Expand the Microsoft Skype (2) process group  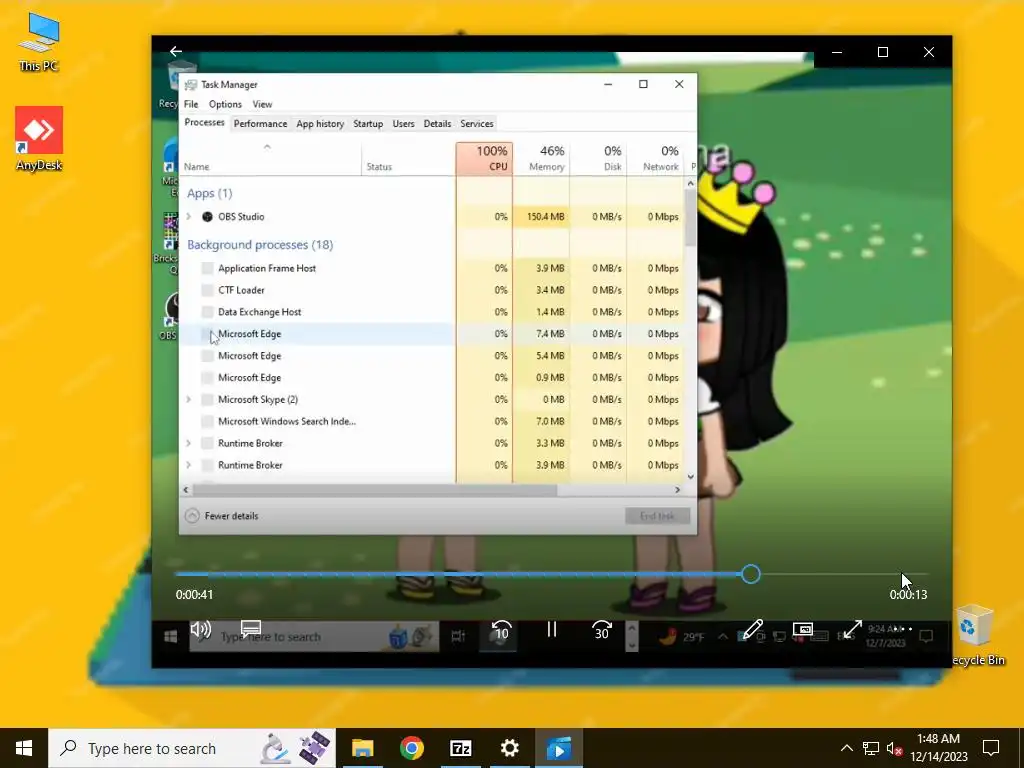pos(189,399)
